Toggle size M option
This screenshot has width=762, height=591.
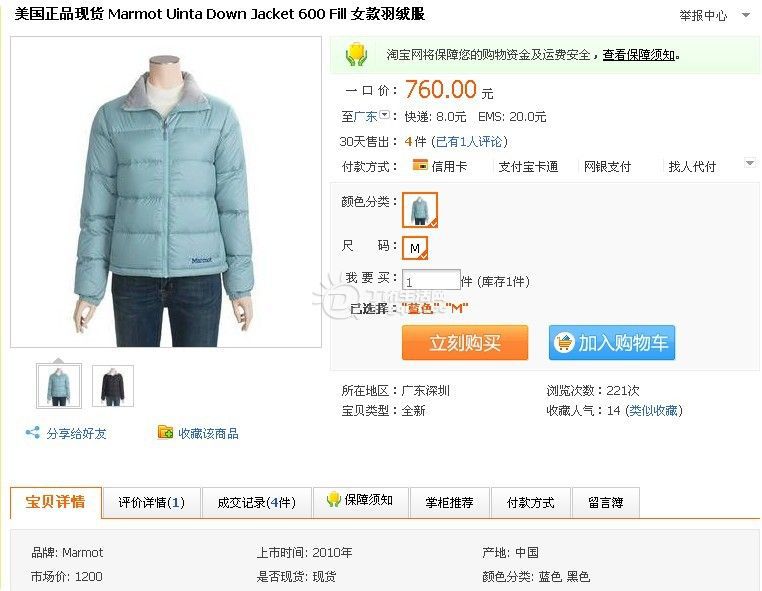tap(415, 248)
